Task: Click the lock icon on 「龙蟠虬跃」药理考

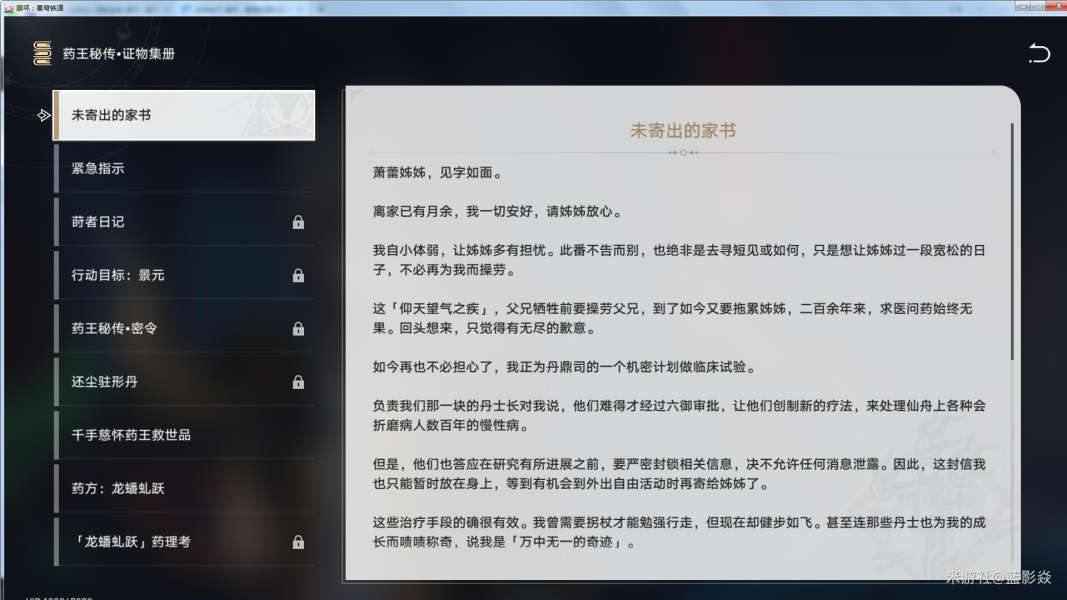Action: [298, 541]
